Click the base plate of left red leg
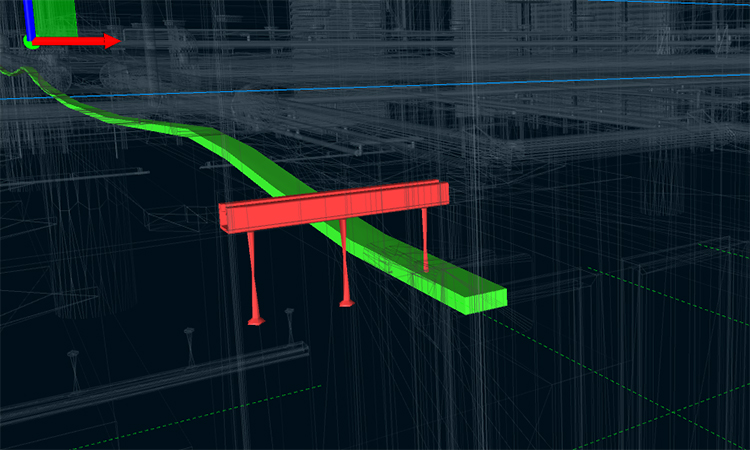 [x=256, y=321]
